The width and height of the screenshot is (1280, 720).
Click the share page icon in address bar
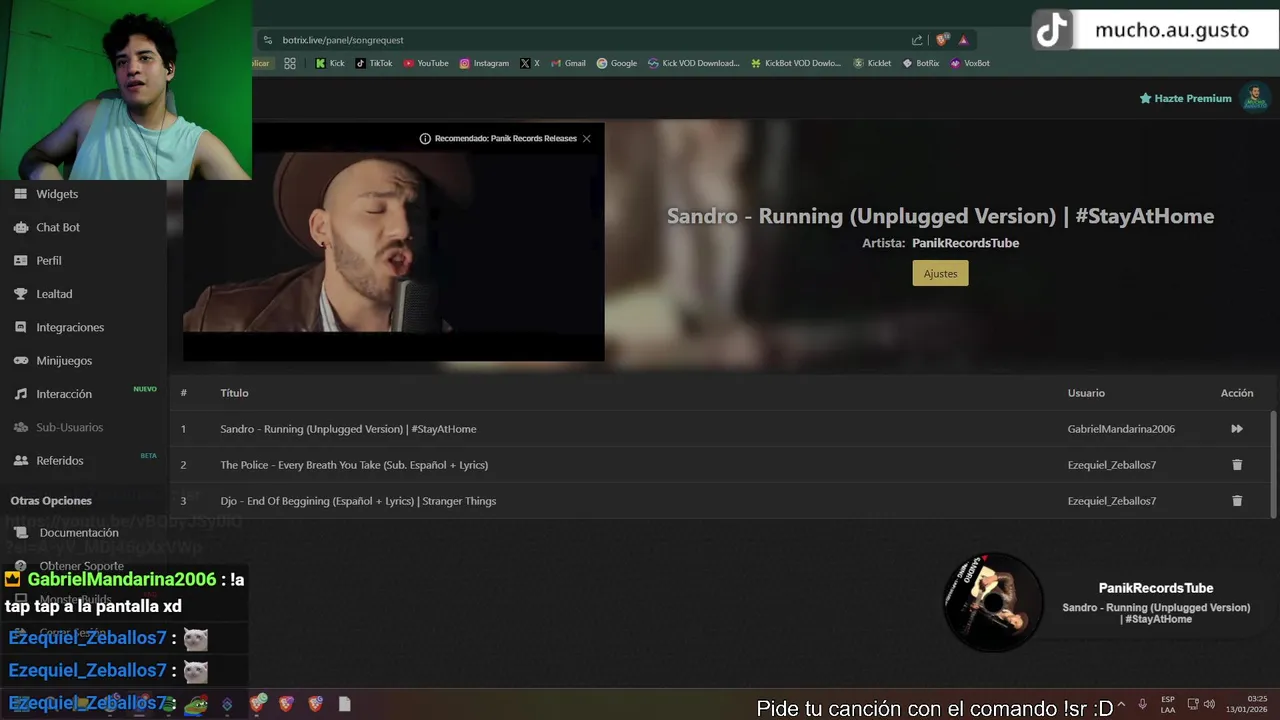tap(917, 40)
